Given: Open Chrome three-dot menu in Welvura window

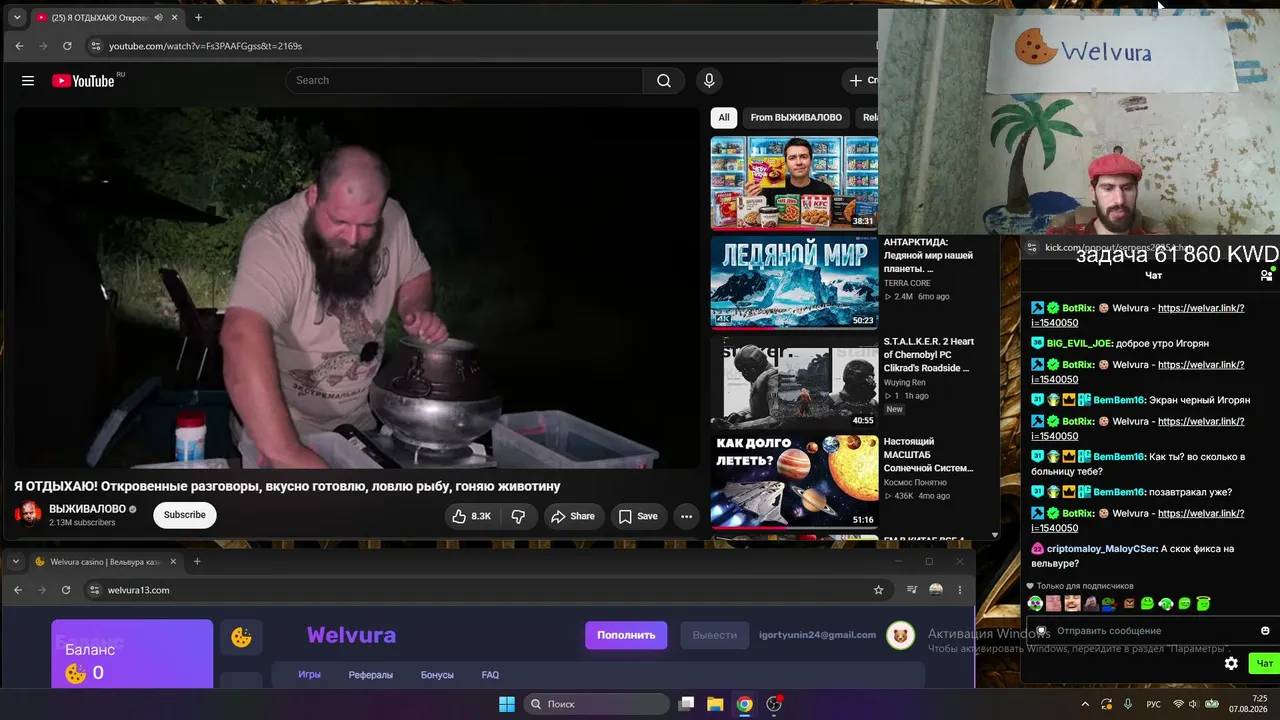Looking at the screenshot, I should (960, 590).
